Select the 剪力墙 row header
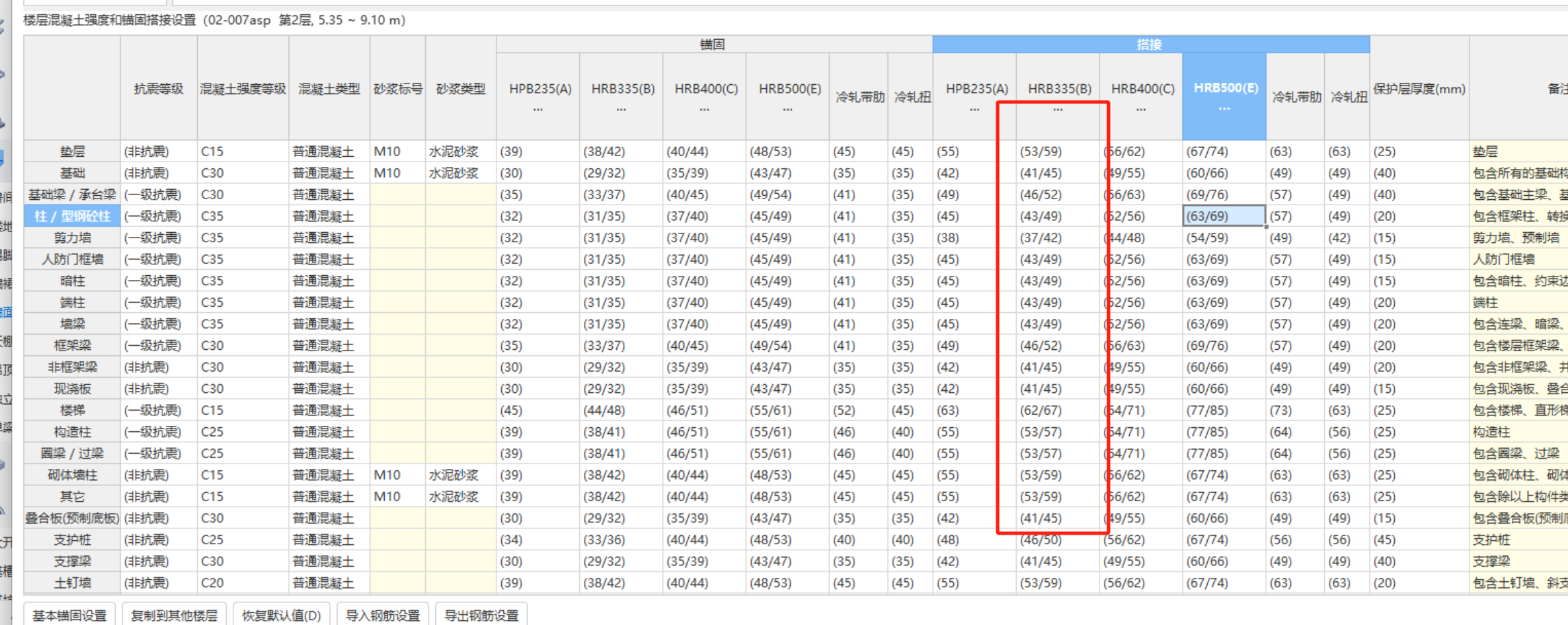This screenshot has width=1568, height=625. (x=73, y=238)
